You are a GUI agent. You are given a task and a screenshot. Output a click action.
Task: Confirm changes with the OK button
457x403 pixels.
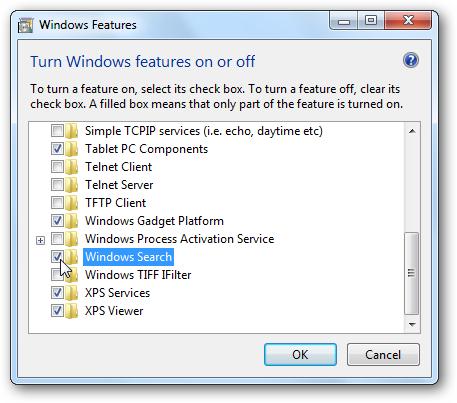click(300, 355)
